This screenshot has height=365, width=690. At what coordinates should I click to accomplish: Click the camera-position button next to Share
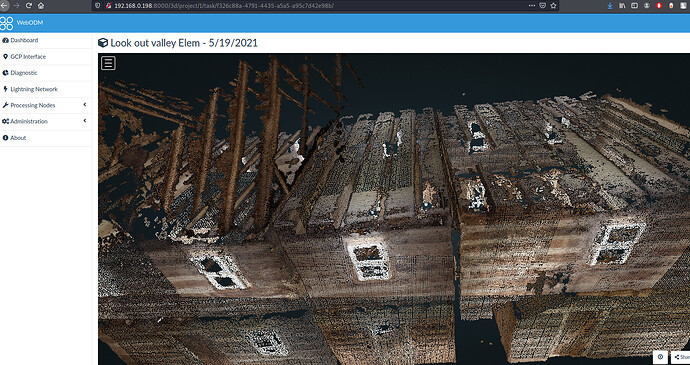tap(660, 357)
